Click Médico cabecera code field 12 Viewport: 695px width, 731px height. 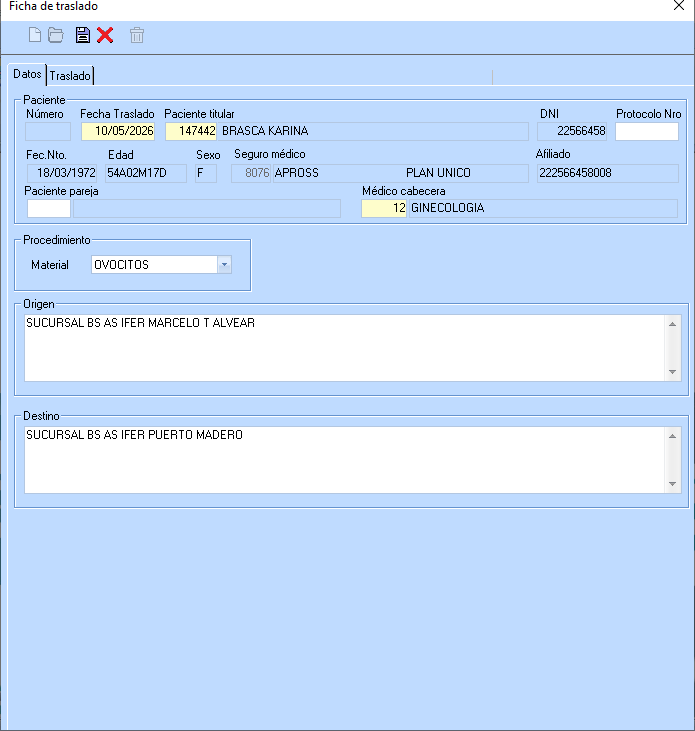coord(384,208)
